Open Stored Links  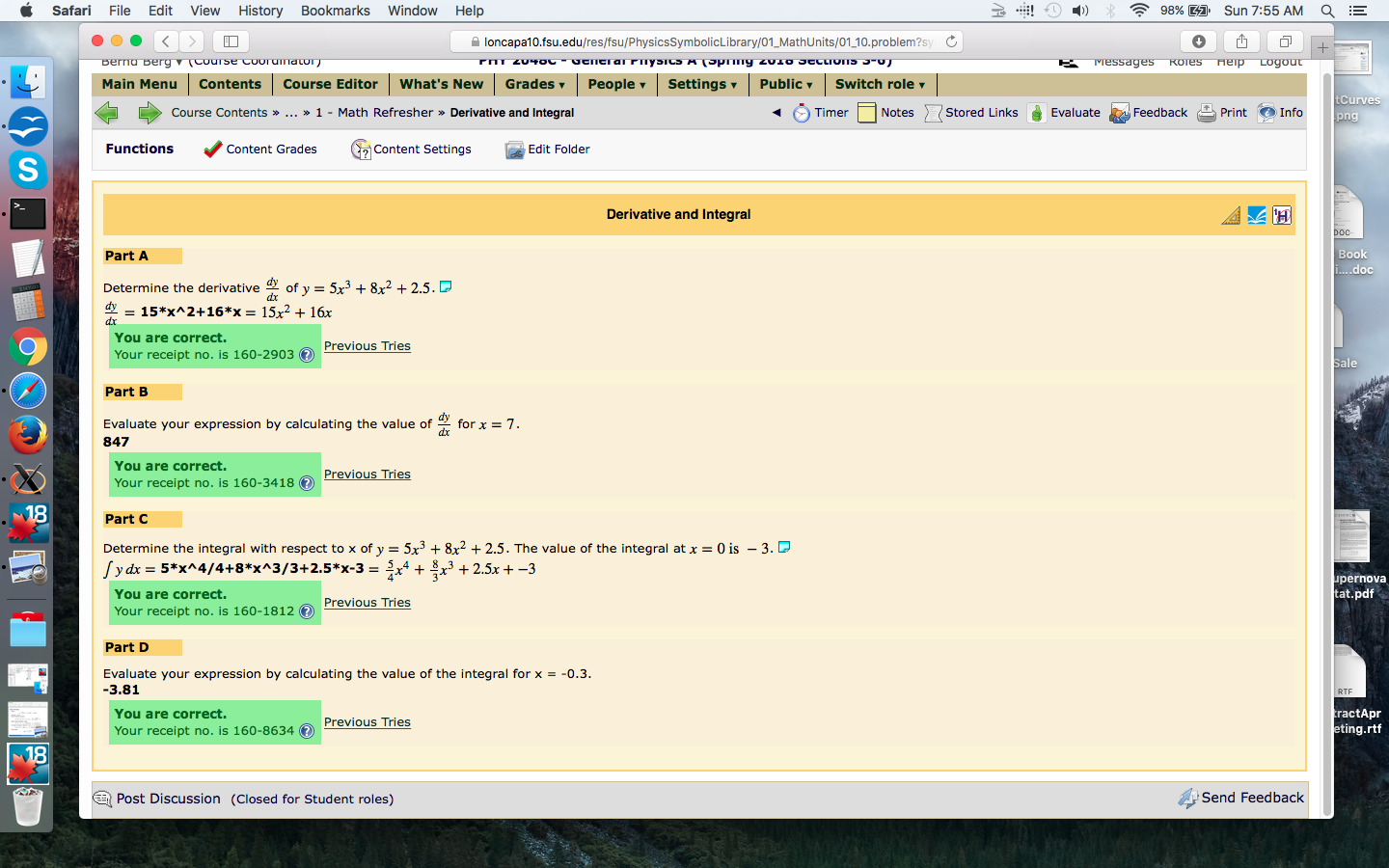click(971, 113)
